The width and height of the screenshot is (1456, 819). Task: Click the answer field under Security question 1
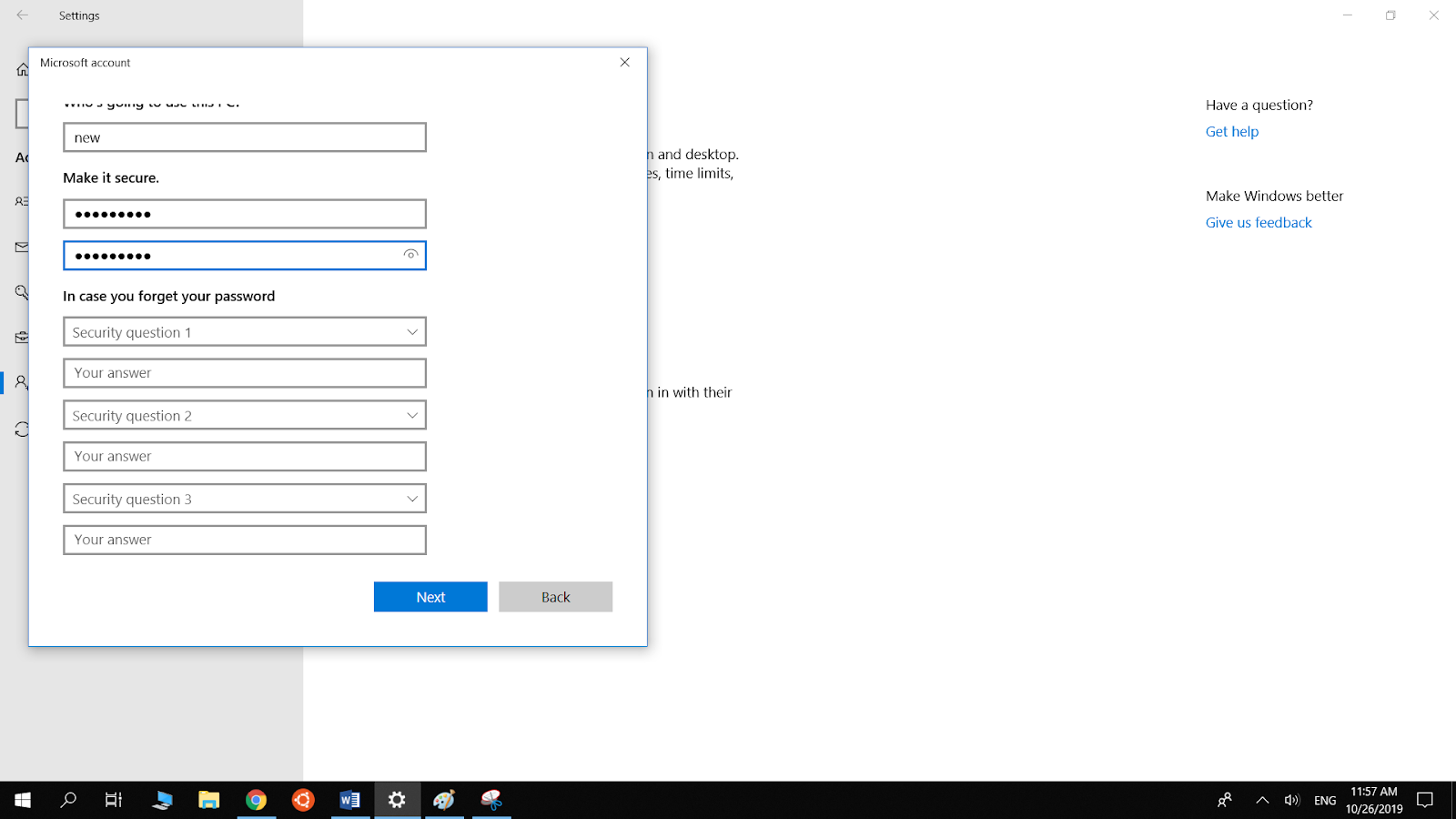click(x=245, y=373)
